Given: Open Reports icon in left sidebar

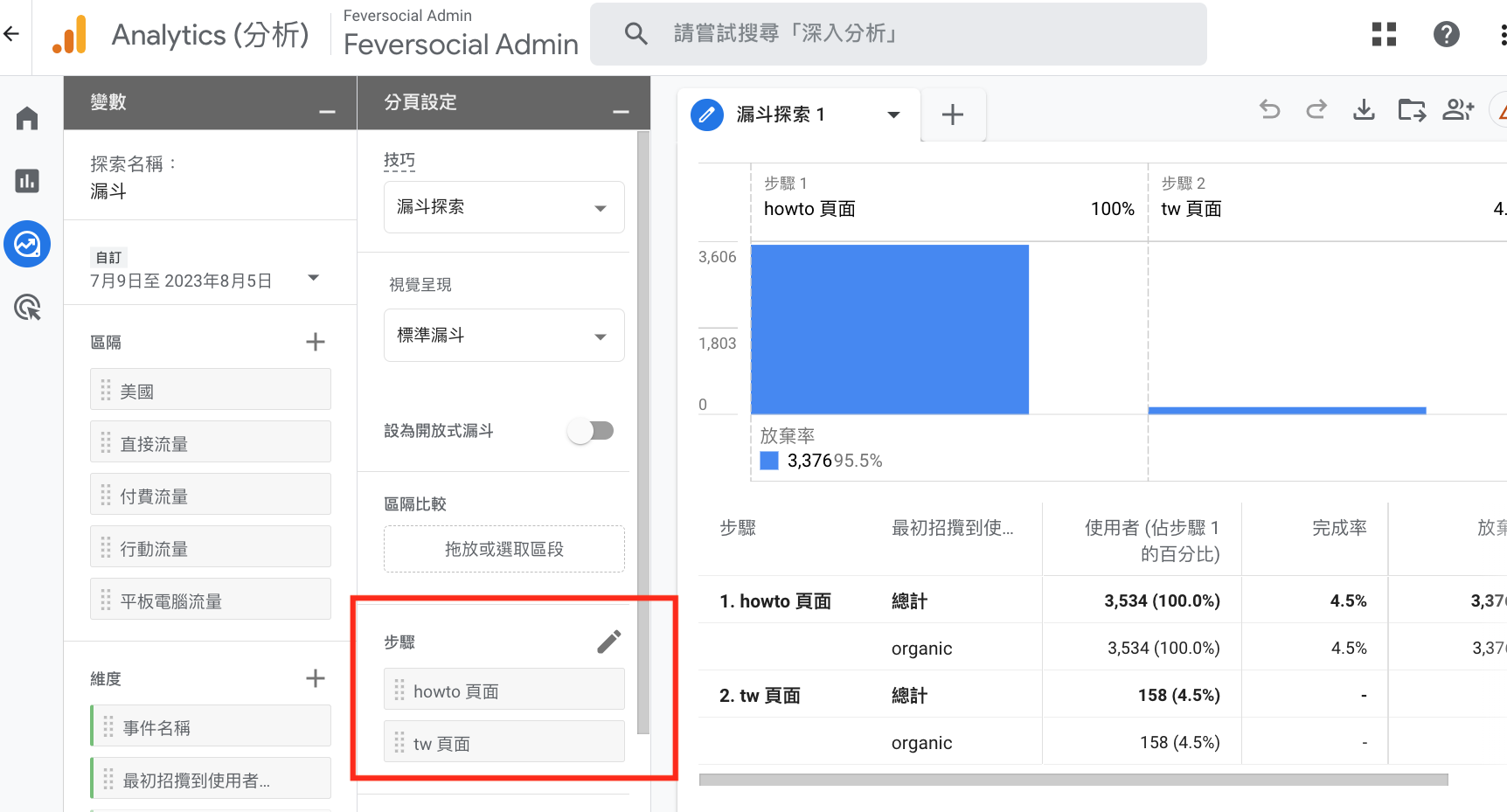Looking at the screenshot, I should click(27, 181).
